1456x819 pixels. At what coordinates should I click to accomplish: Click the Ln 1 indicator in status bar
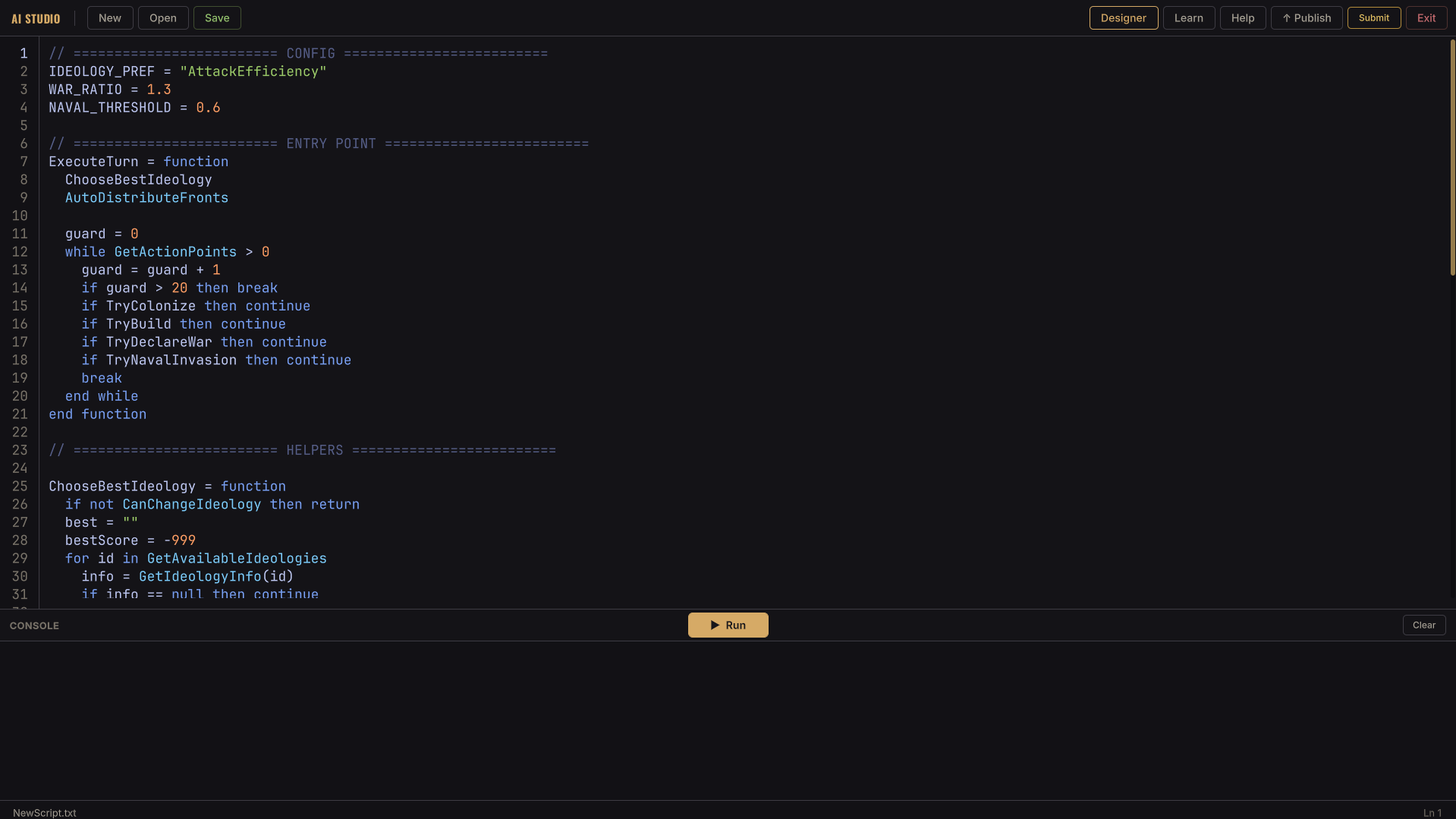(1432, 813)
